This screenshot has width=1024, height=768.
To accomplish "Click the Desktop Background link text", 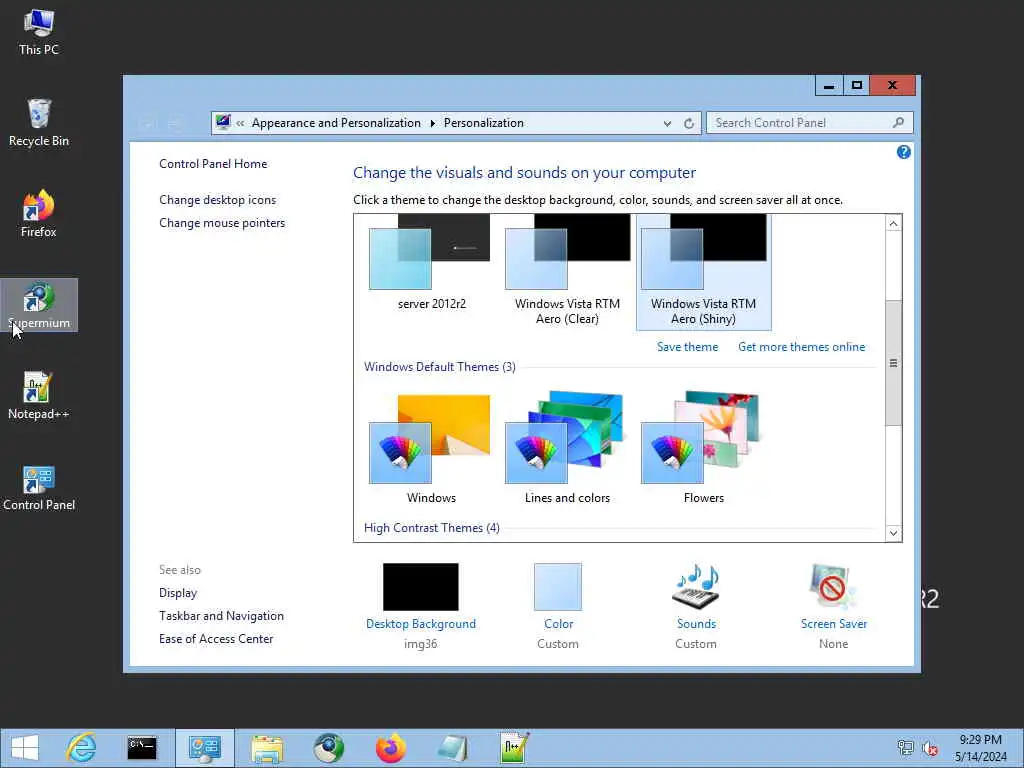I will pyautogui.click(x=421, y=624).
